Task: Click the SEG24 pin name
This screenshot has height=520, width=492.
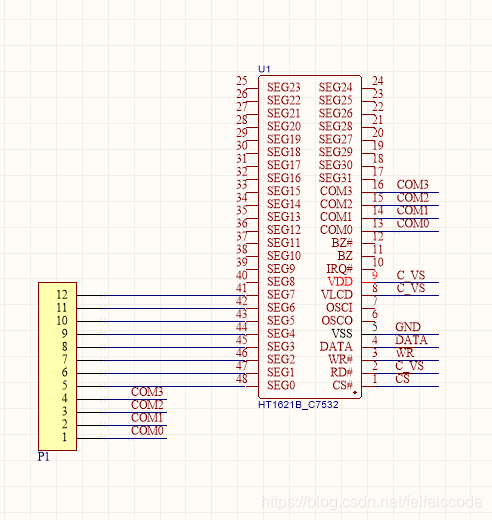Action: pyautogui.click(x=335, y=87)
